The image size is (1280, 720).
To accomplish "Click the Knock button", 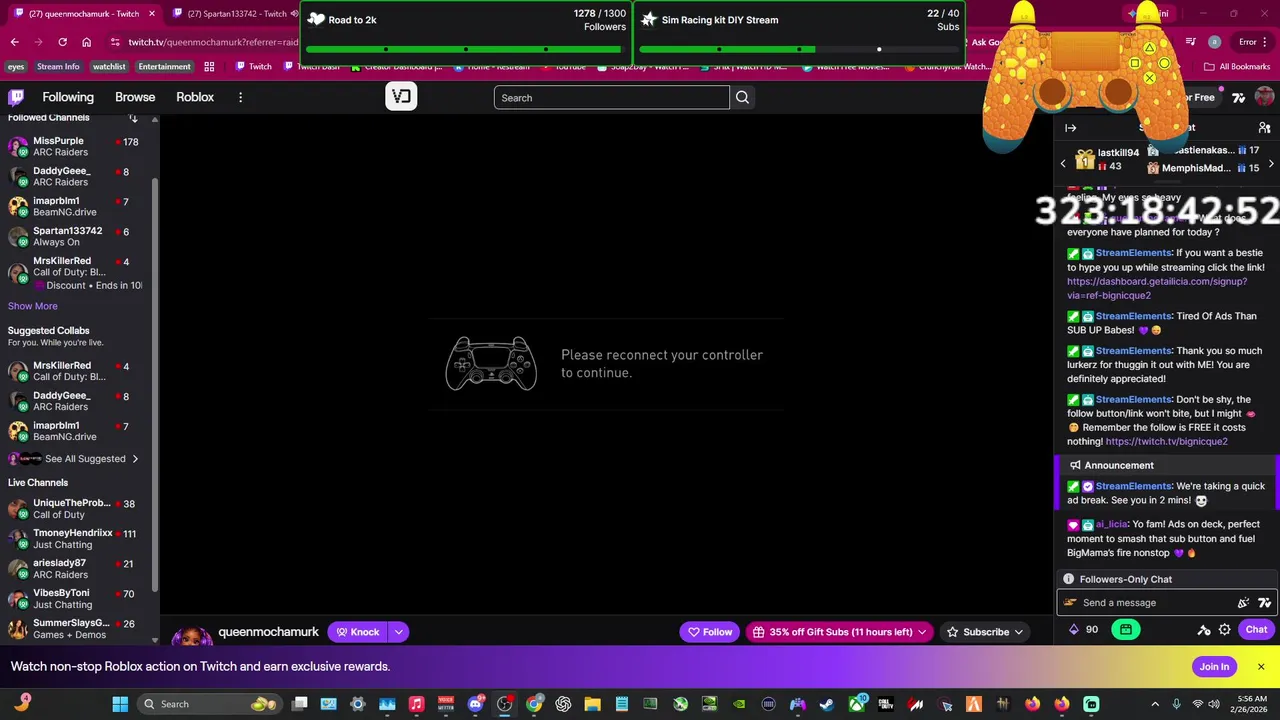I will pyautogui.click(x=359, y=632).
